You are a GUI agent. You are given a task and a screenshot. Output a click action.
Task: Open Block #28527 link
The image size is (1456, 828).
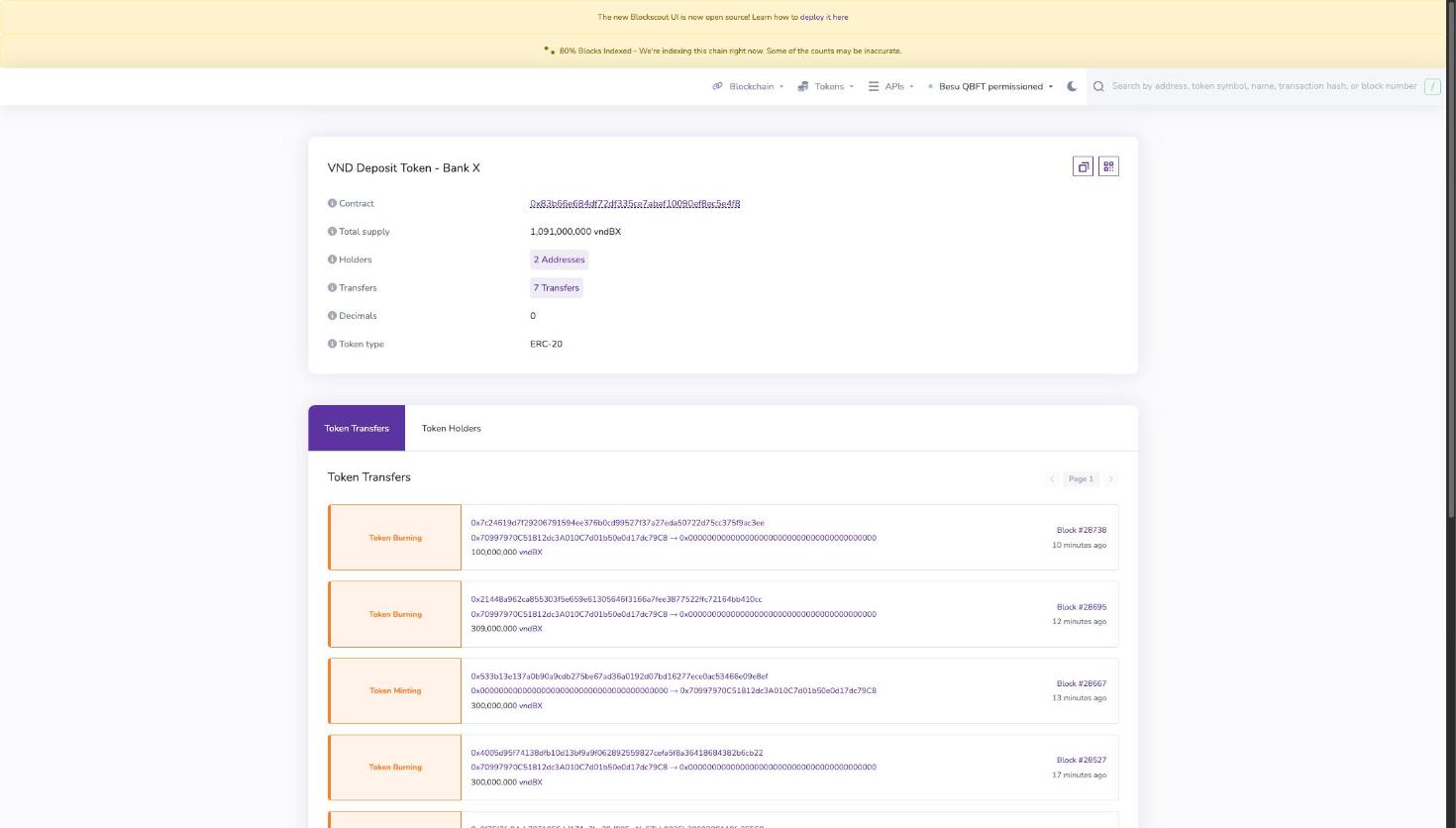[x=1082, y=760]
